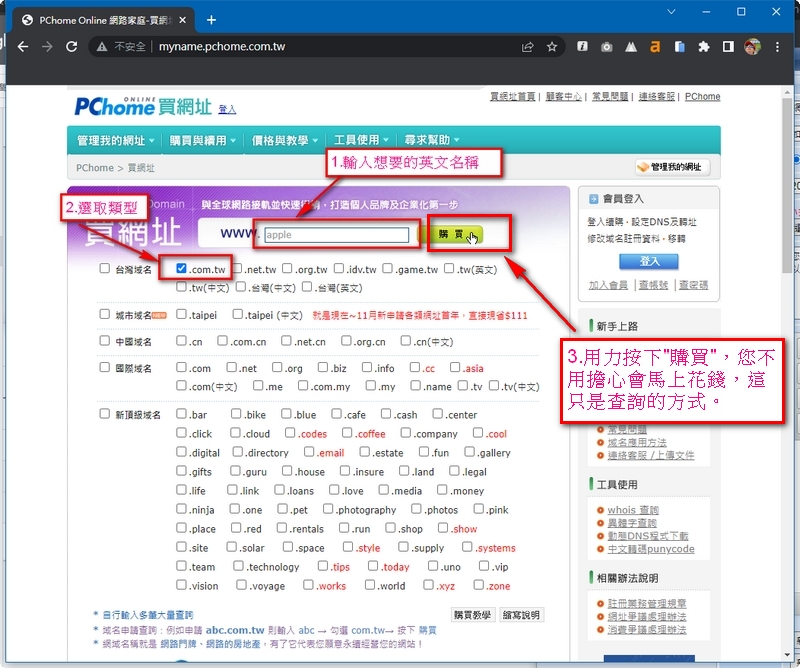Click the share page icon in address bar
Image resolution: width=800 pixels, height=668 pixels.
pyautogui.click(x=527, y=47)
